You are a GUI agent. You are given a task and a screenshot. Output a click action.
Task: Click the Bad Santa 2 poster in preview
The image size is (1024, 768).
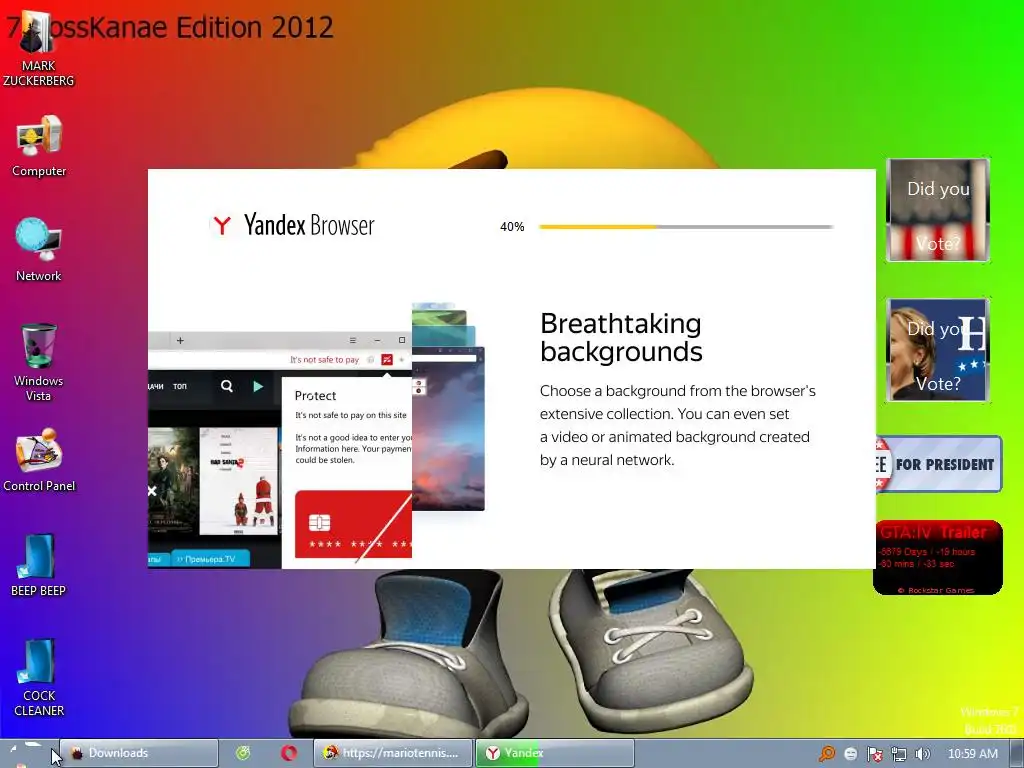[x=238, y=481]
